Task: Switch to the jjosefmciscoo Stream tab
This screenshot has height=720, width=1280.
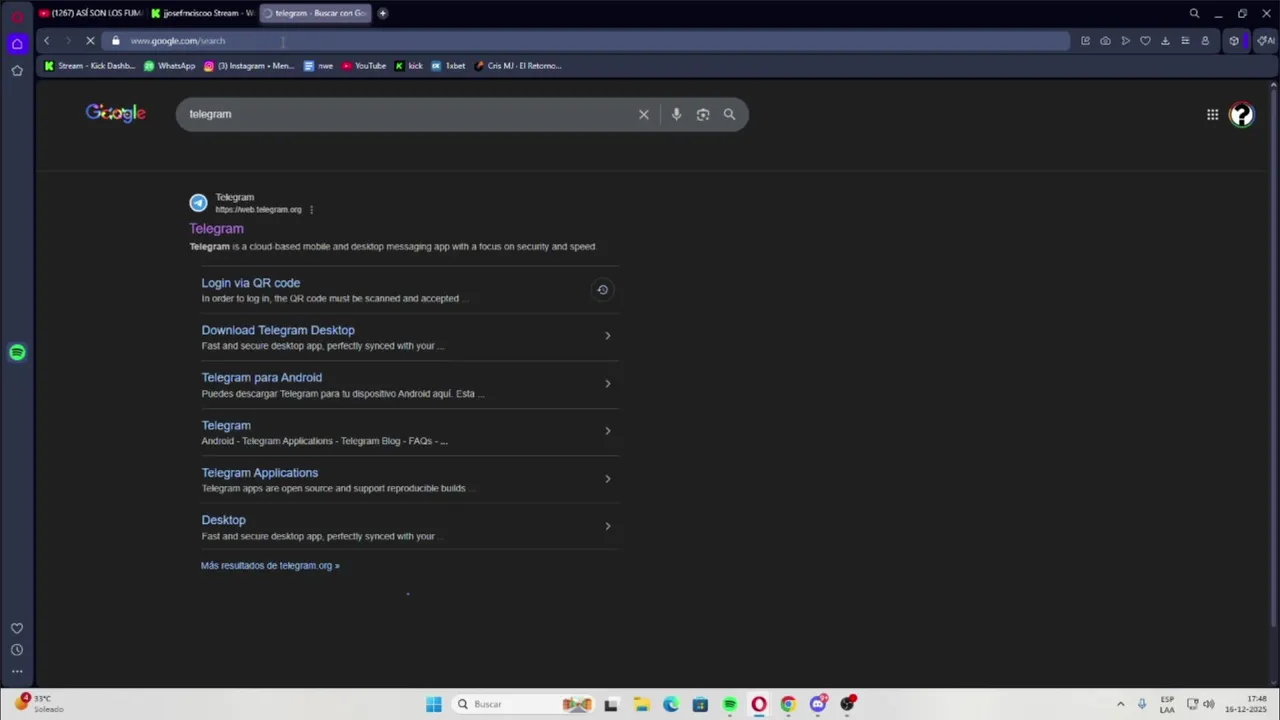Action: 203,13
